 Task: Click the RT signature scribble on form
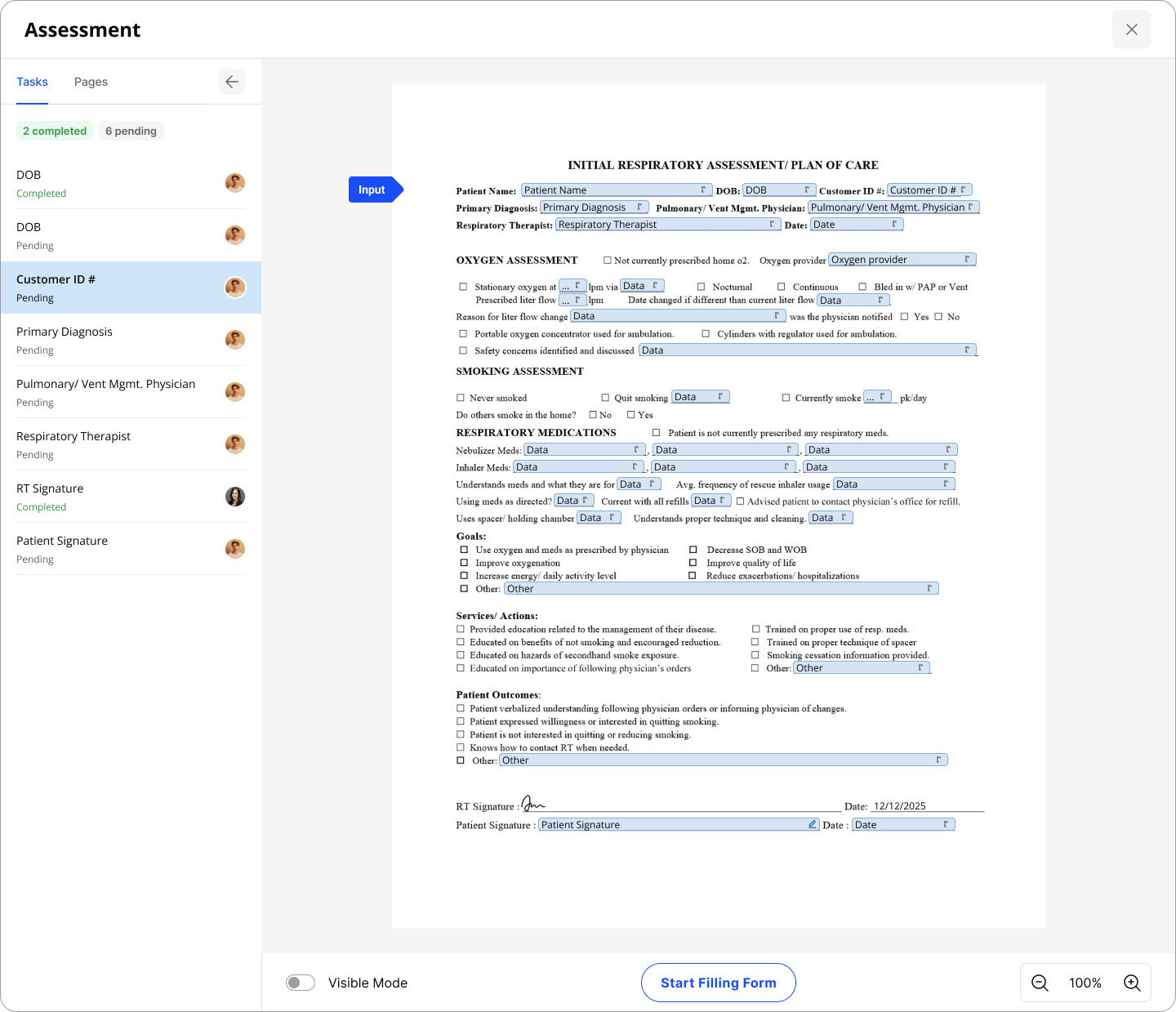[532, 805]
